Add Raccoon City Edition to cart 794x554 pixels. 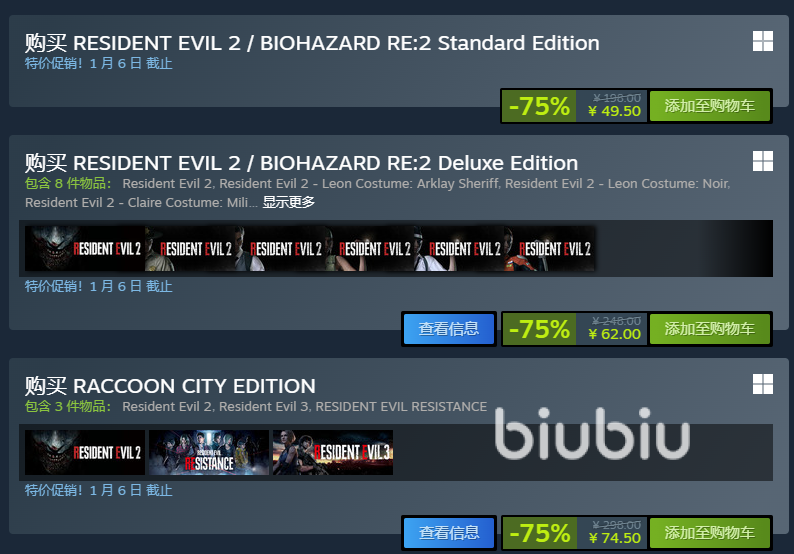pos(709,533)
